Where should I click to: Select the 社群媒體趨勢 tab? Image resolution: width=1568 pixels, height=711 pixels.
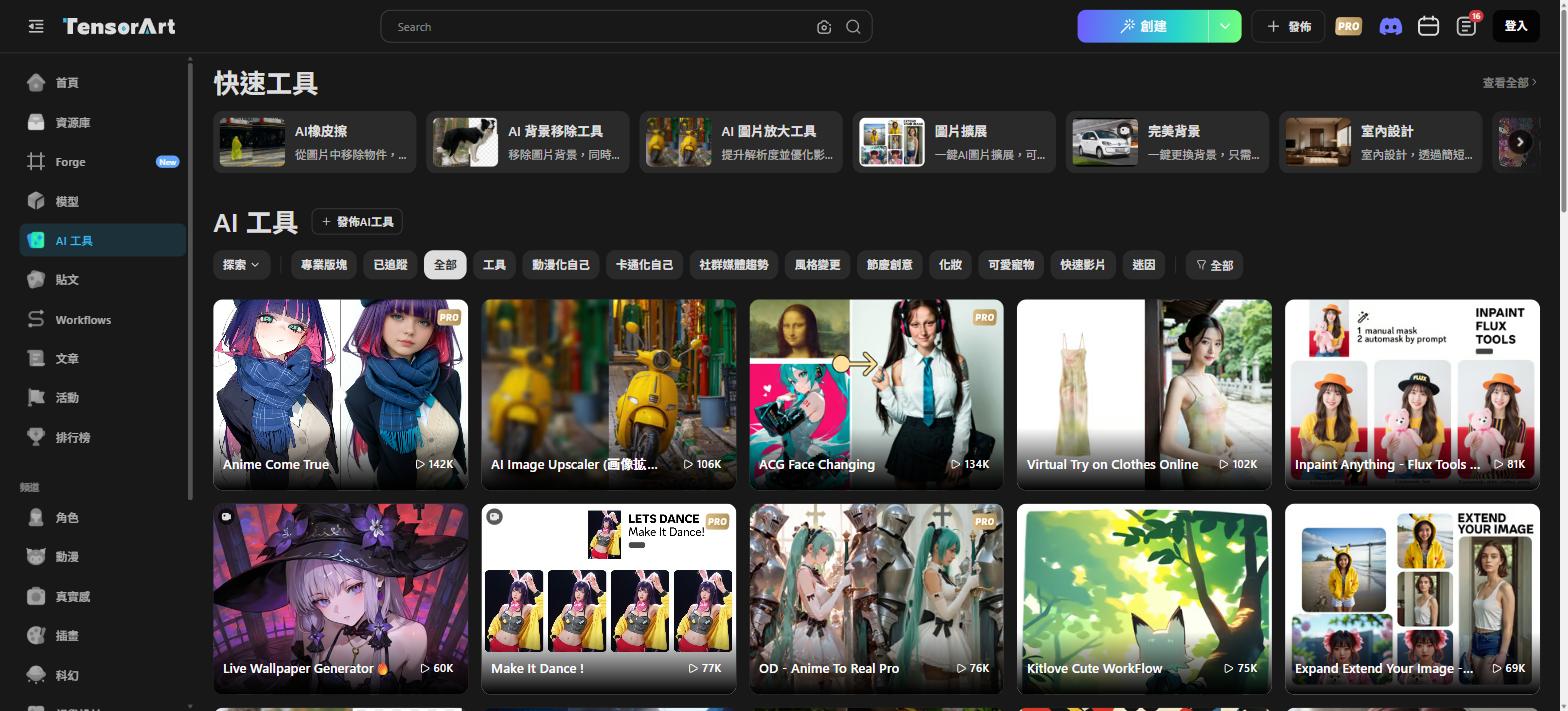(x=733, y=265)
